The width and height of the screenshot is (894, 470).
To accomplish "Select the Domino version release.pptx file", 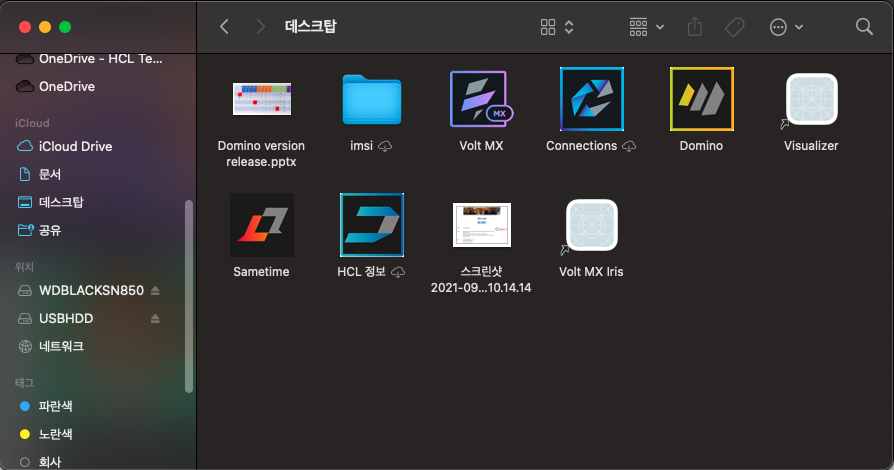I will coord(262,99).
